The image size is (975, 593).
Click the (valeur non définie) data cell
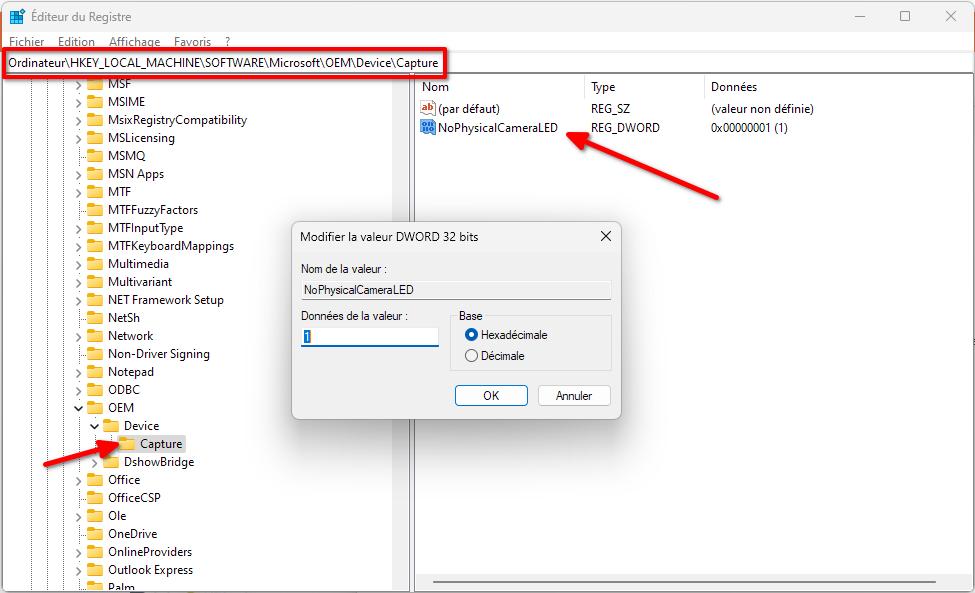pyautogui.click(x=762, y=109)
